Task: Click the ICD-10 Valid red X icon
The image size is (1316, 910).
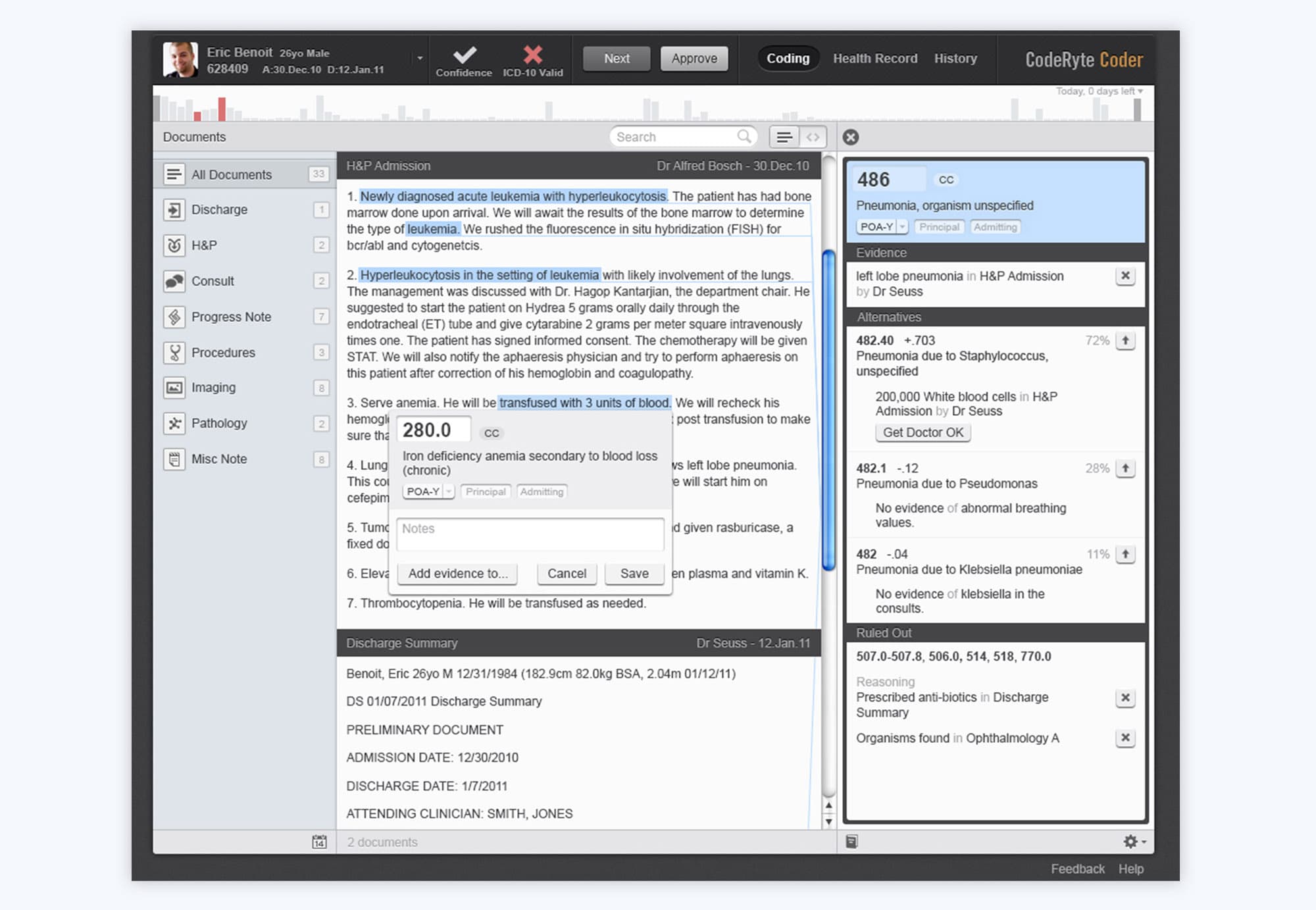Action: tap(532, 55)
